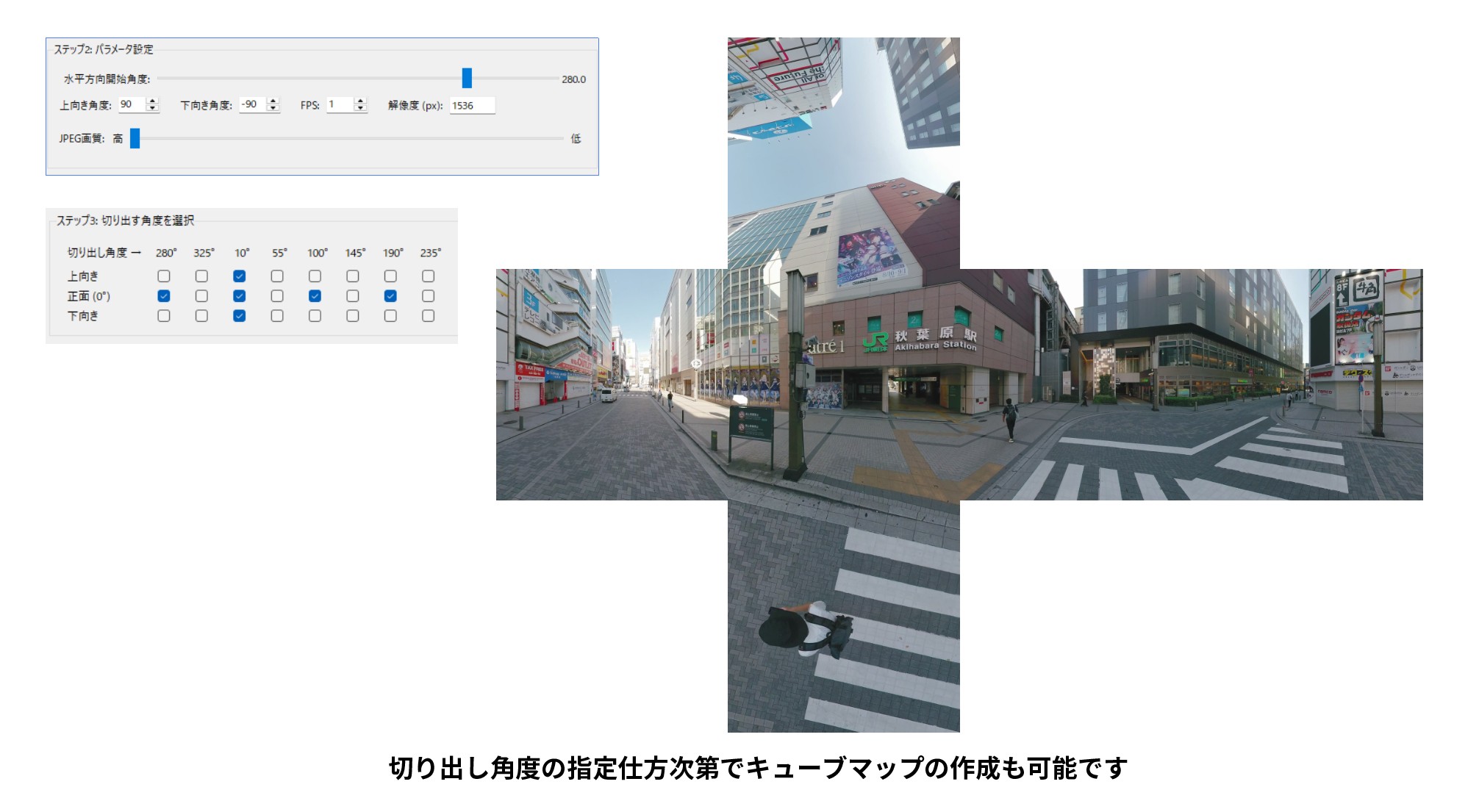The image size is (1479, 812).
Task: Uncheck 正面 (0°) checkbox under 190°
Action: [x=390, y=296]
